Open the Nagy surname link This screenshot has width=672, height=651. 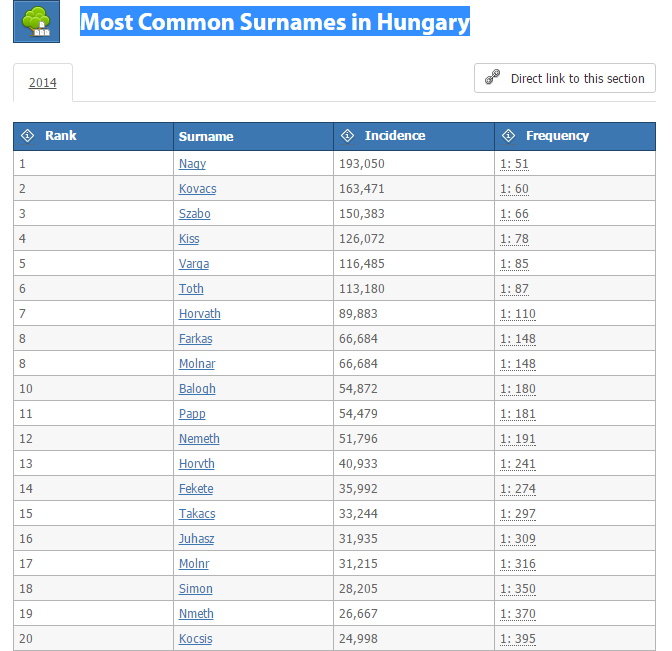192,164
